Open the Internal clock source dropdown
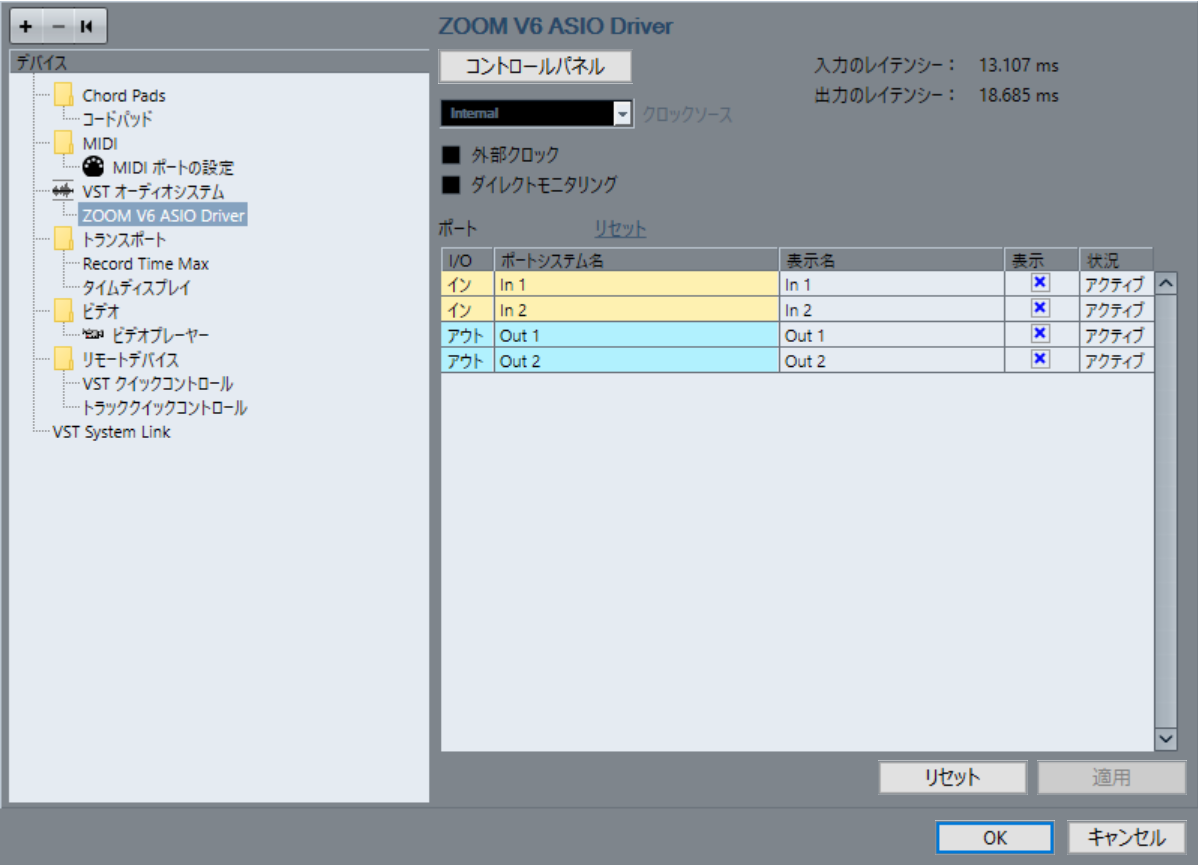 tap(536, 114)
